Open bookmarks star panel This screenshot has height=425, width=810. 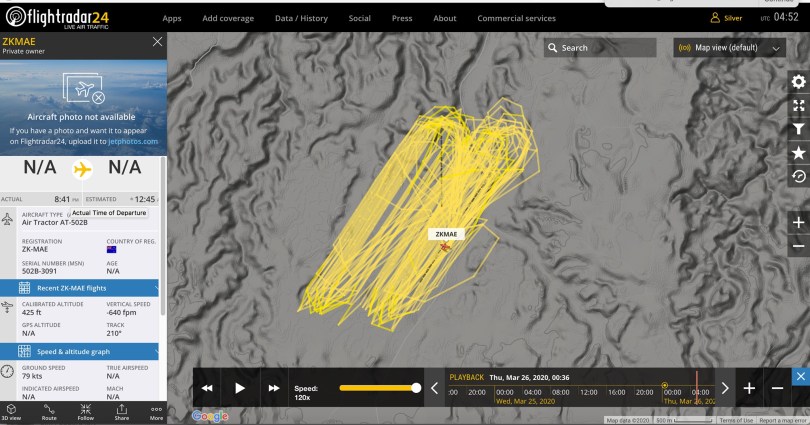click(x=799, y=153)
